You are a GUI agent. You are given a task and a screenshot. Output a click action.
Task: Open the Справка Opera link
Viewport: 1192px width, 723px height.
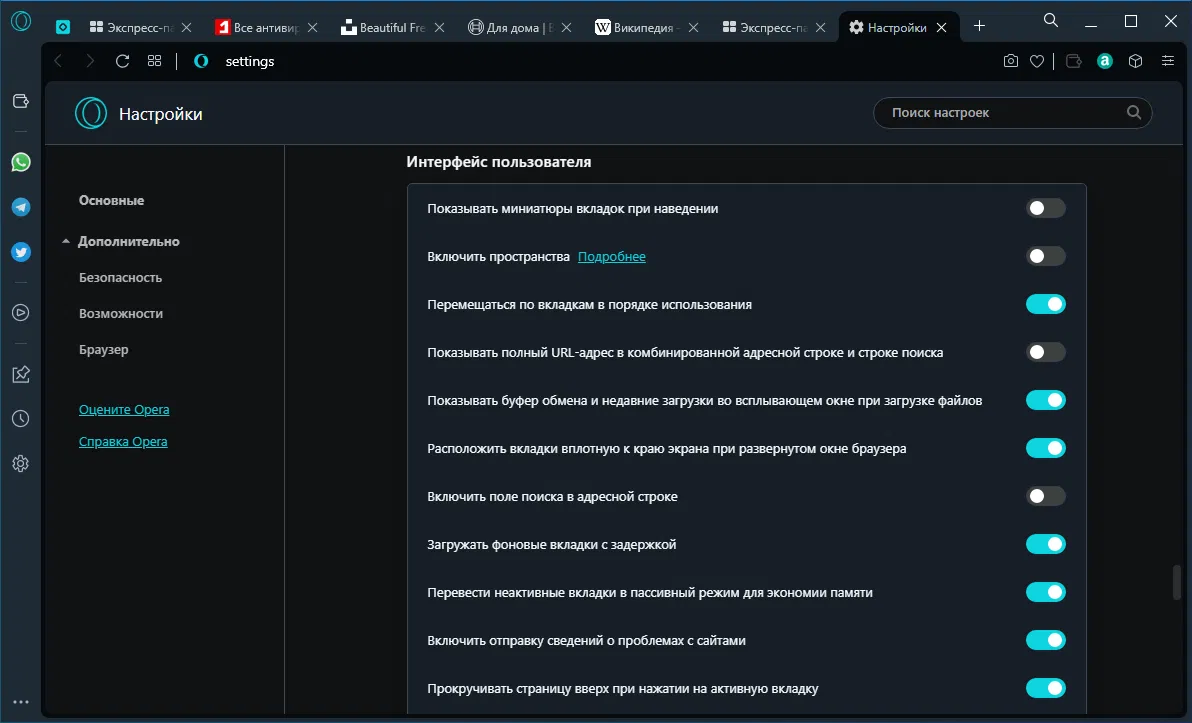(x=123, y=441)
